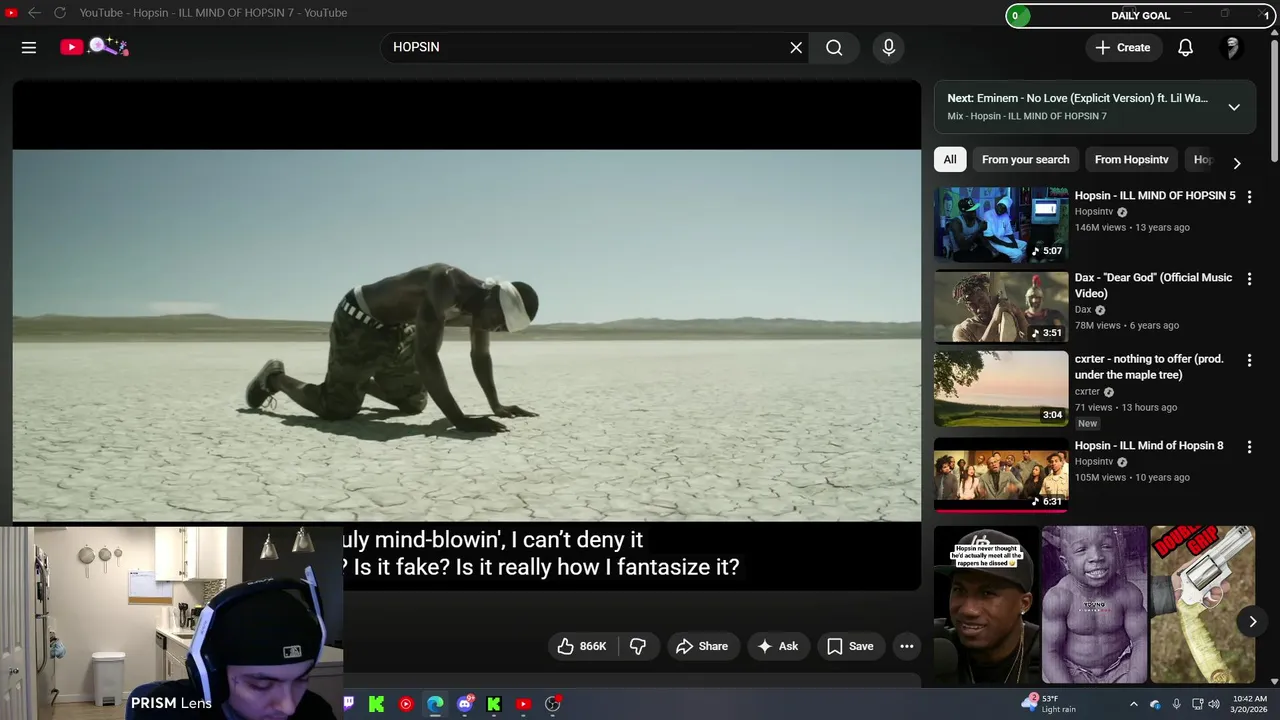Advance Shorts shelf with next arrow
This screenshot has width=1280, height=720.
(x=1252, y=621)
